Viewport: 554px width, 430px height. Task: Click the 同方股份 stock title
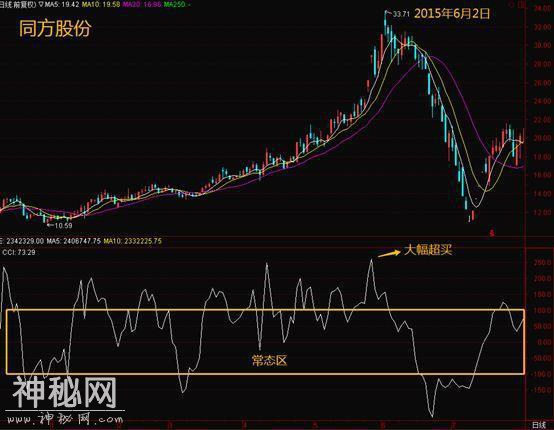(55, 28)
